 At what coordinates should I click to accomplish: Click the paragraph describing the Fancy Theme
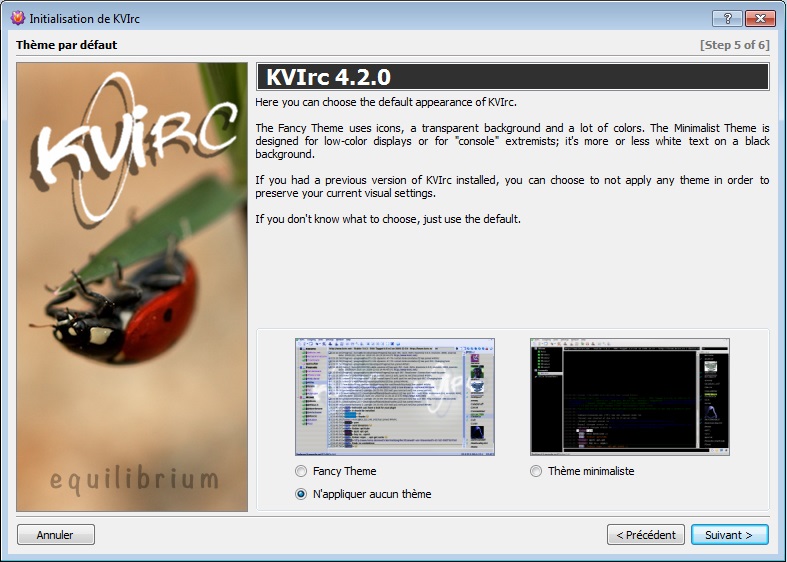pyautogui.click(x=512, y=141)
